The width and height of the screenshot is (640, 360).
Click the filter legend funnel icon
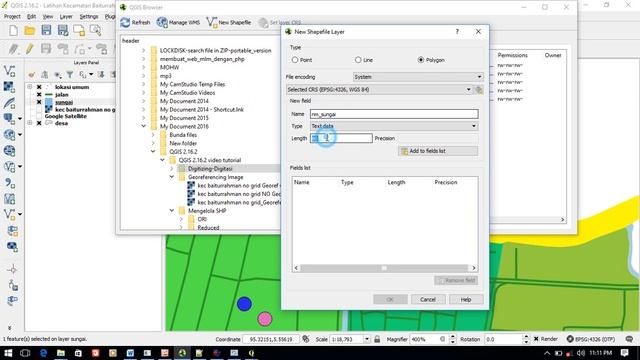click(x=70, y=75)
